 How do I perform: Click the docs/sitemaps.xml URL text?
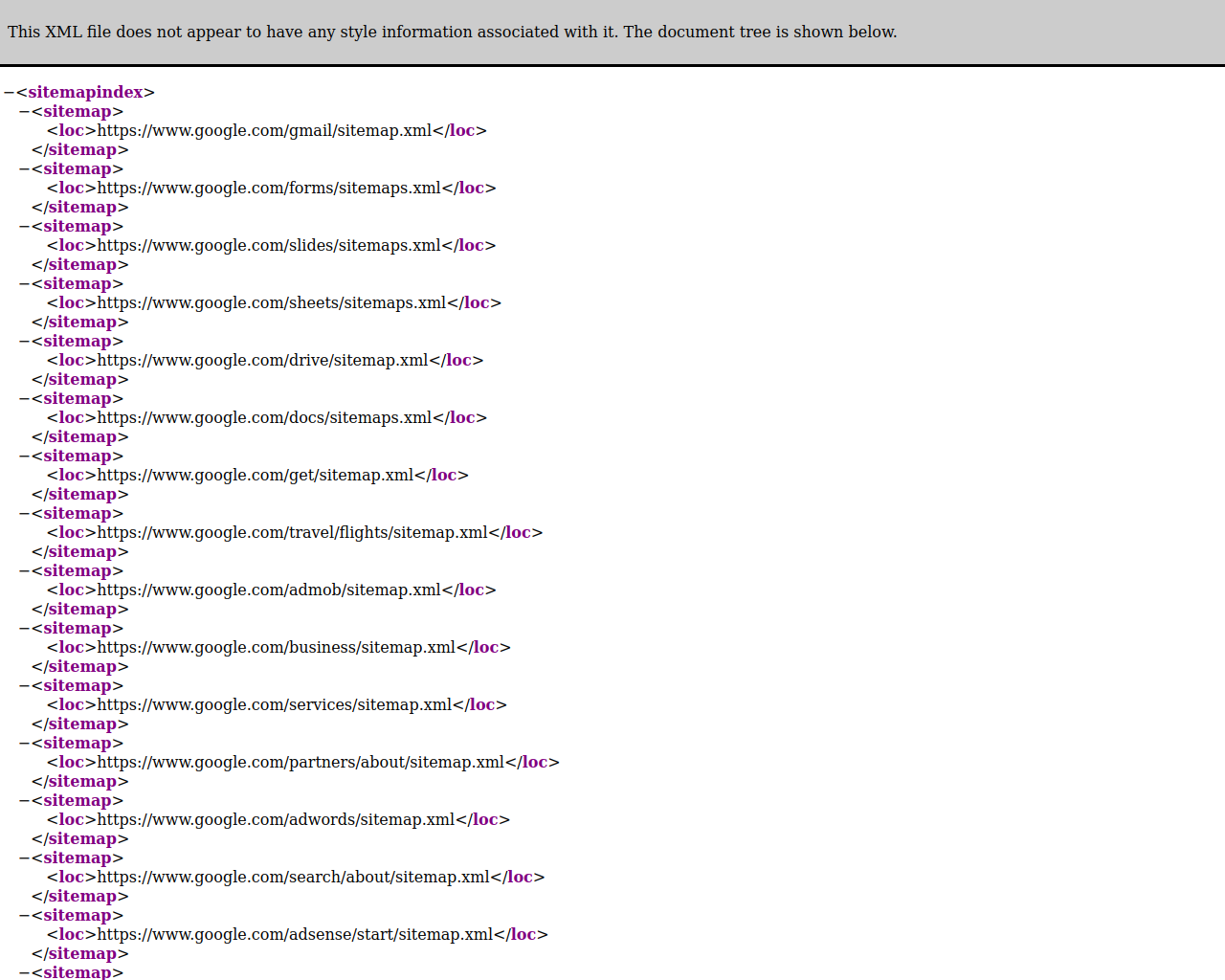coord(264,418)
